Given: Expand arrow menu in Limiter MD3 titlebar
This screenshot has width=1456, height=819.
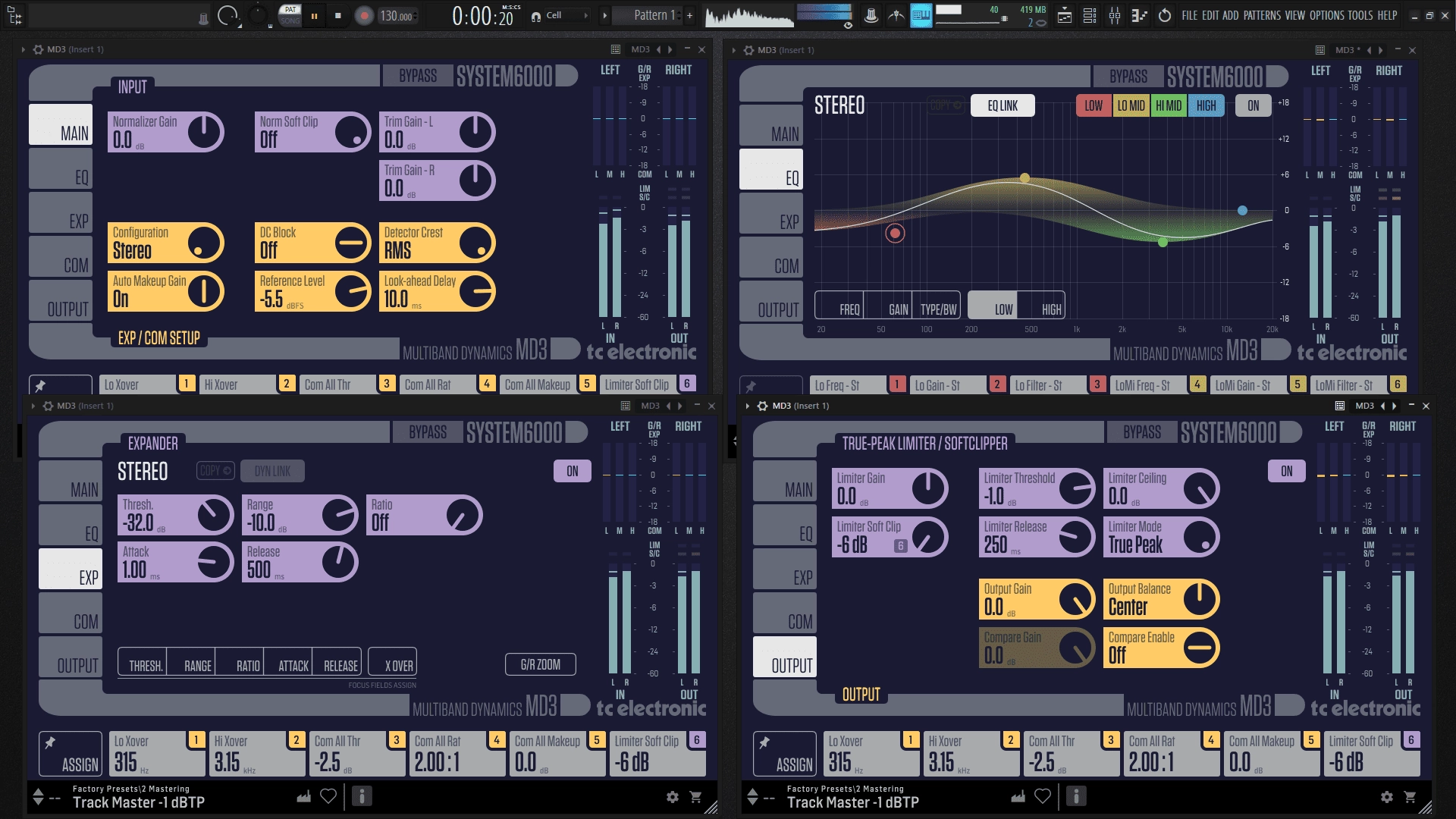Looking at the screenshot, I should pos(747,406).
